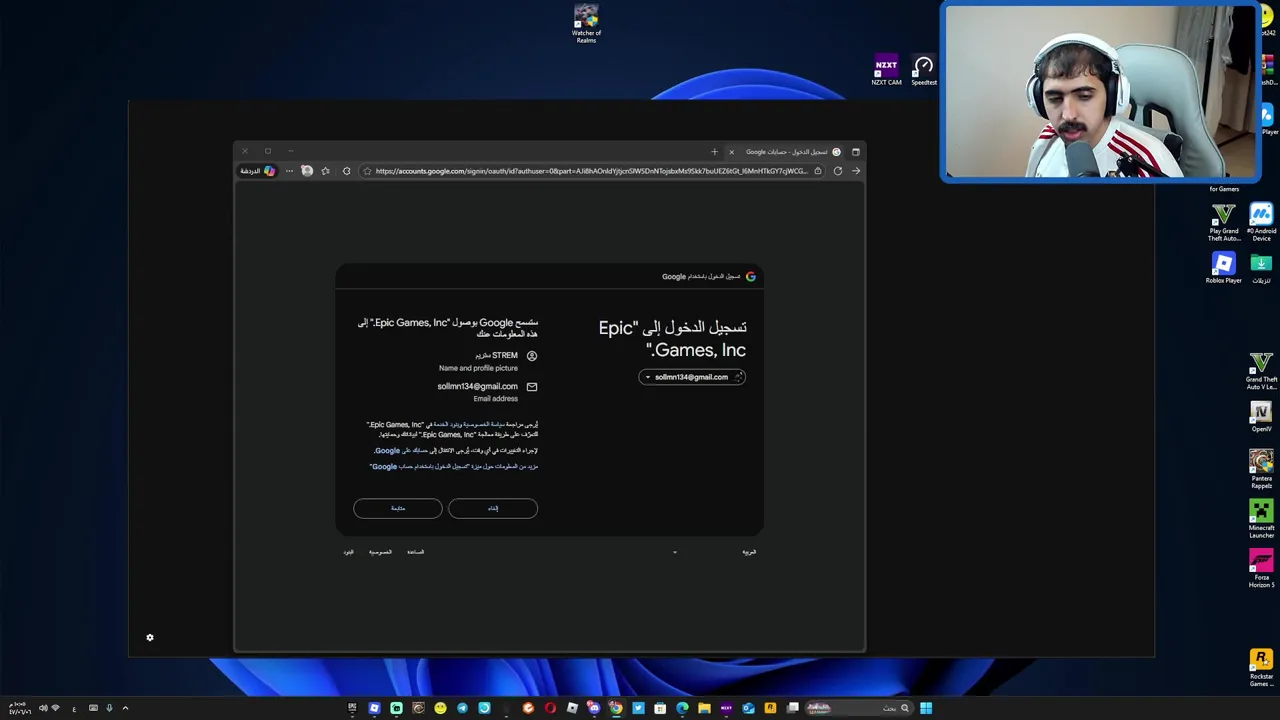The width and height of the screenshot is (1280, 720).
Task: Click the browser address bar URL
Action: pos(591,171)
